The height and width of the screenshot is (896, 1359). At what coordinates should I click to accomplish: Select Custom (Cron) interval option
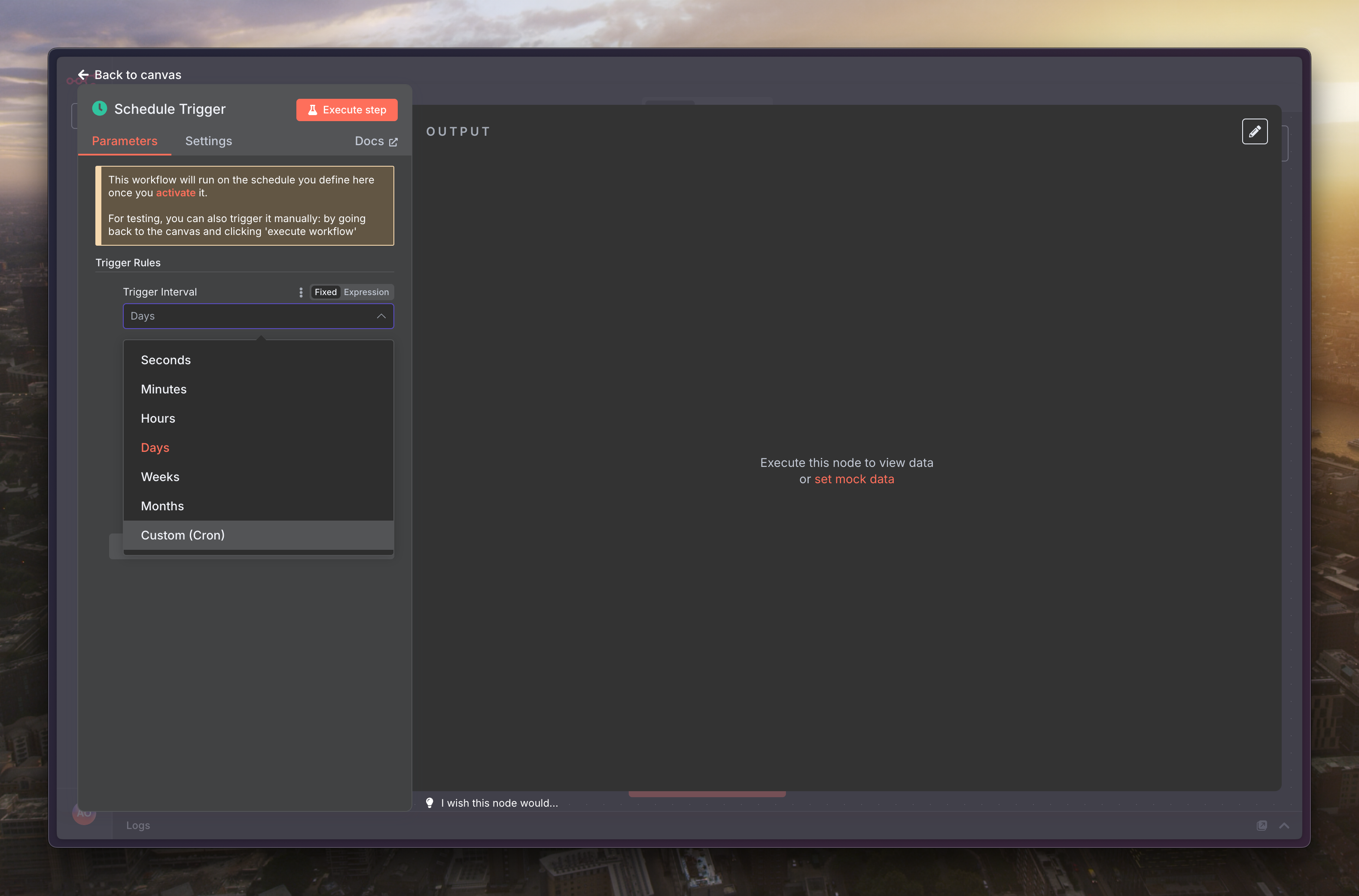[183, 535]
